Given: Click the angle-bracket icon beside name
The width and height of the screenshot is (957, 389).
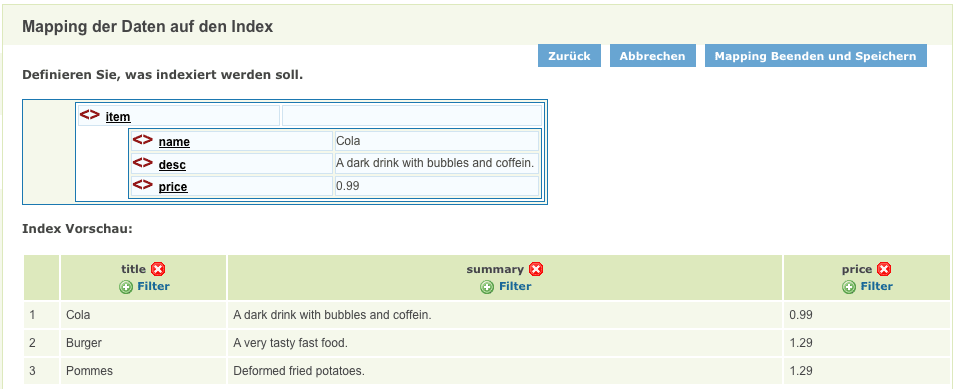Looking at the screenshot, I should coord(143,140).
